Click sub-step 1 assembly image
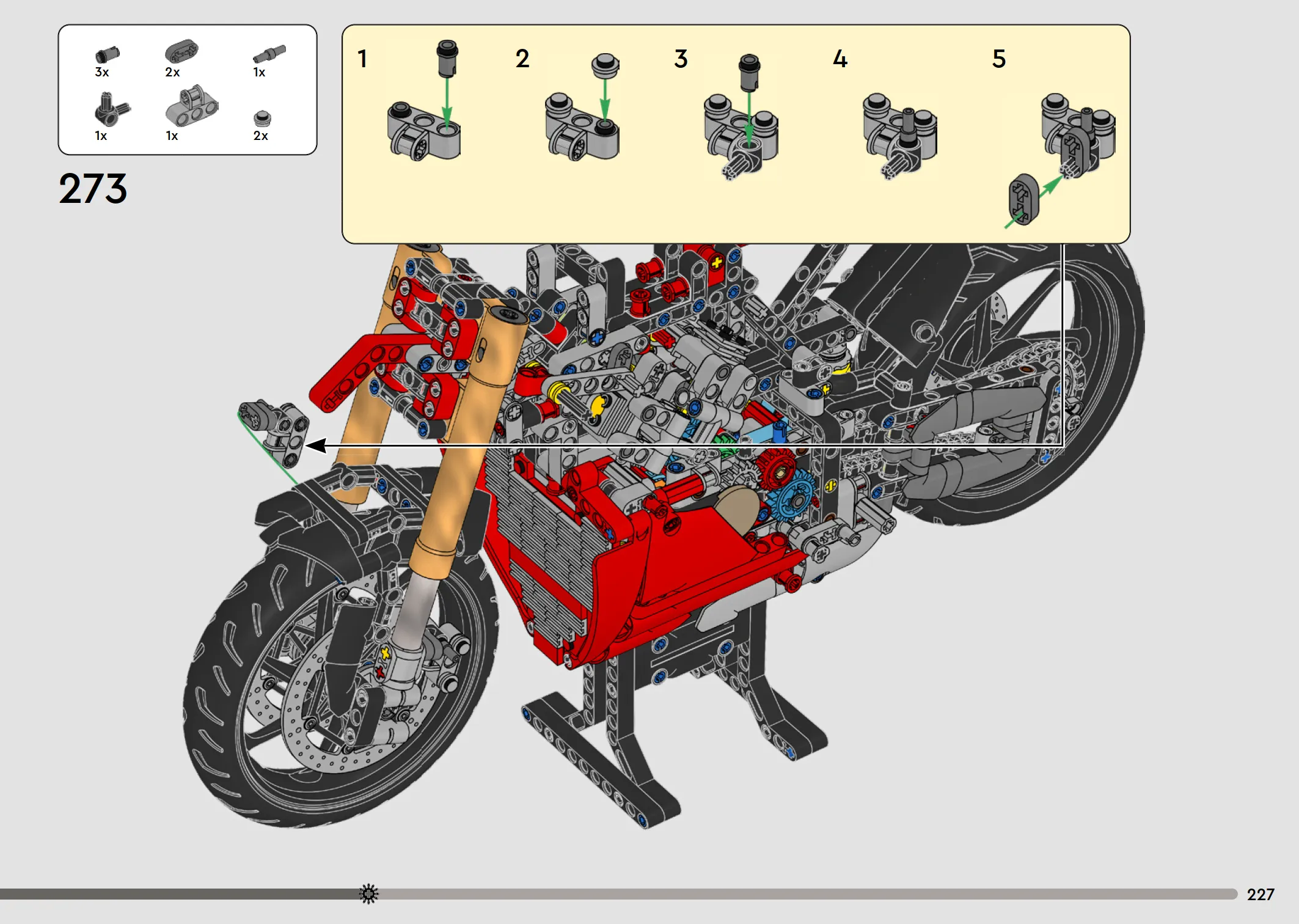The width and height of the screenshot is (1299, 924). (424, 101)
